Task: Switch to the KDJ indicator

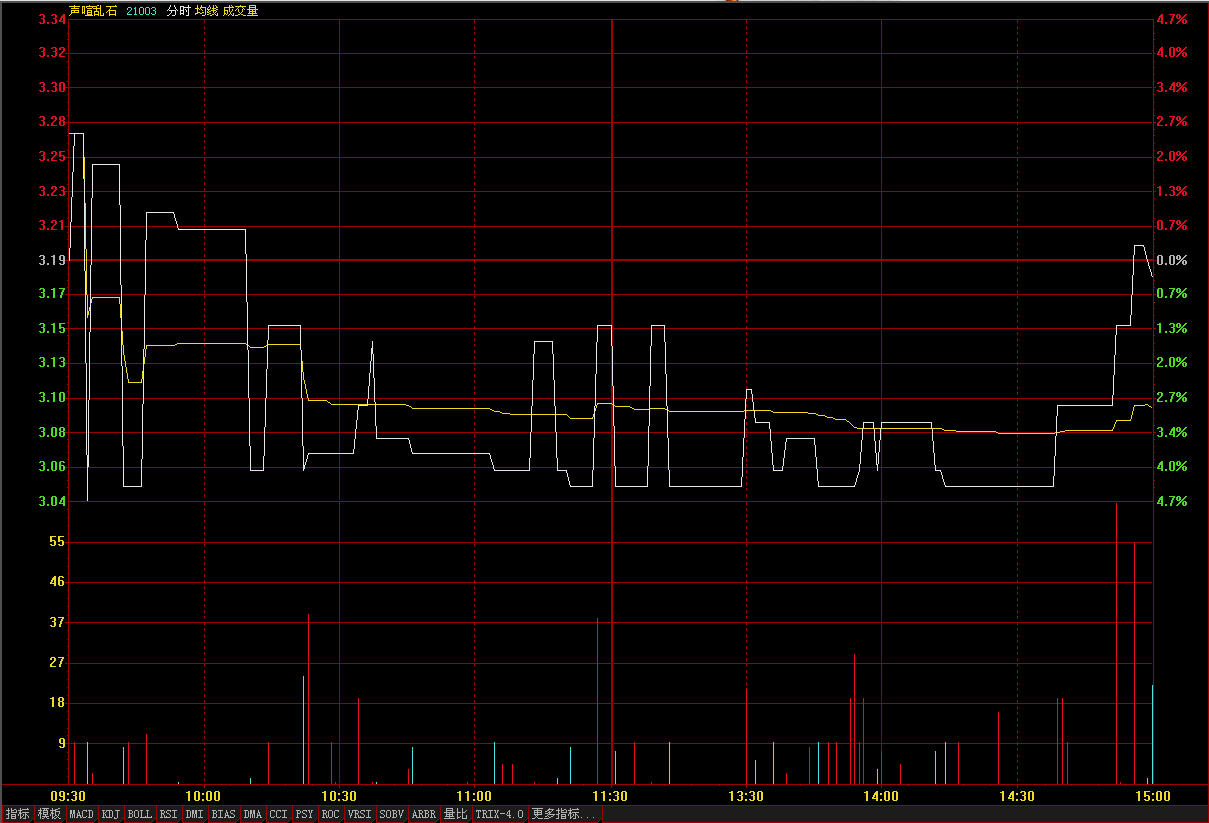Action: (111, 814)
